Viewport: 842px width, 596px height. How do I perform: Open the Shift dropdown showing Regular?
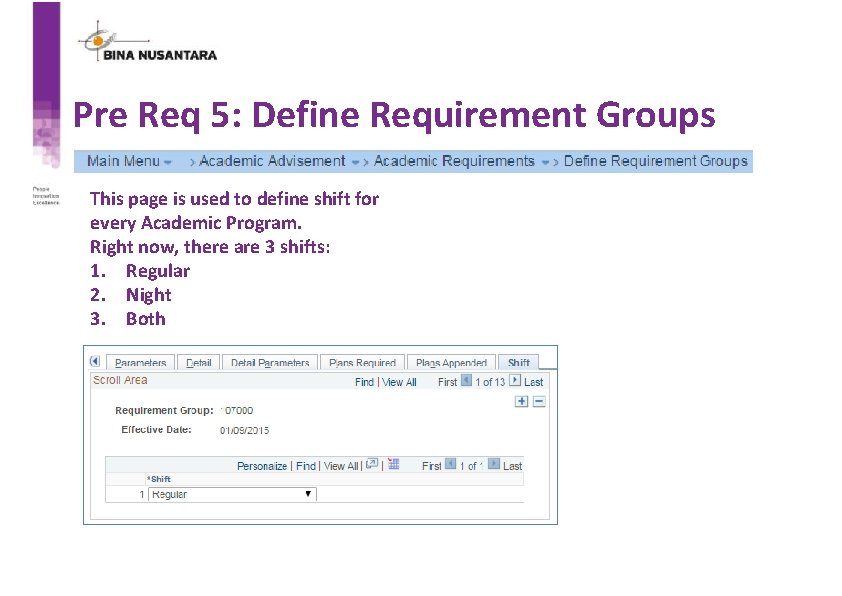click(x=309, y=494)
